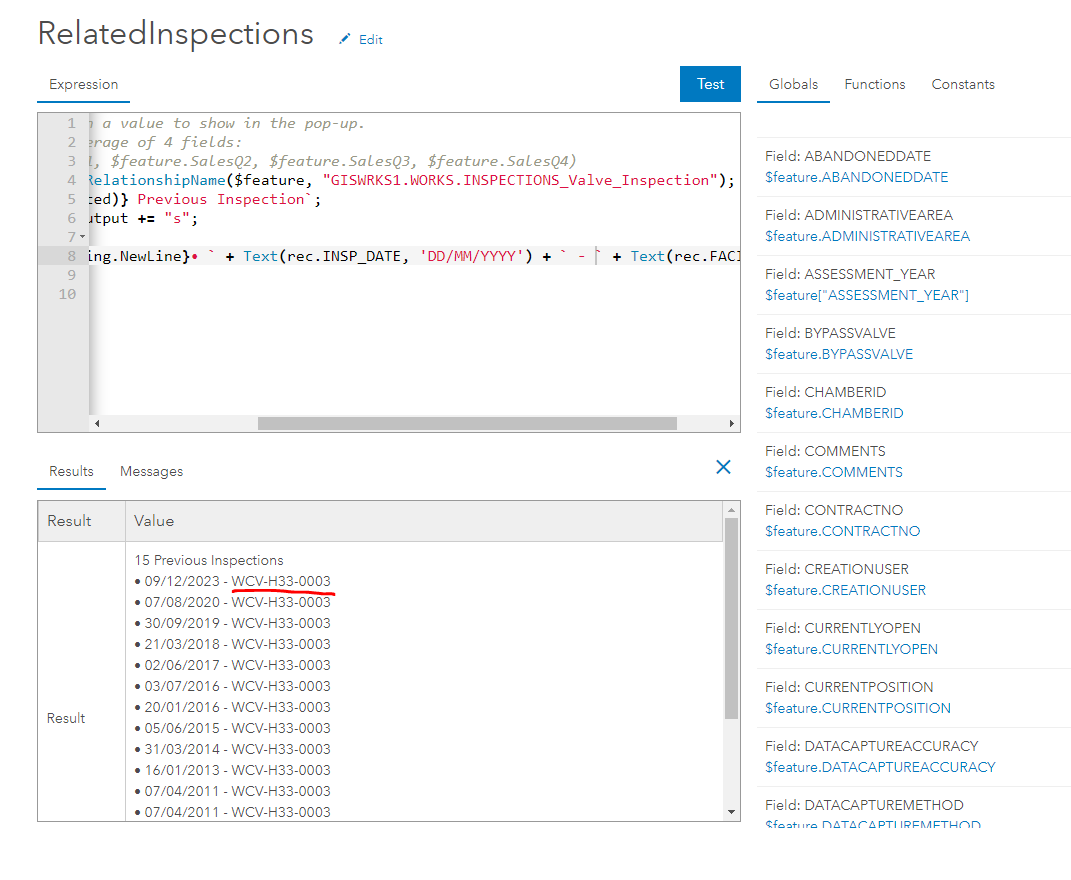
Task: Switch to the Functions tab
Action: (874, 84)
